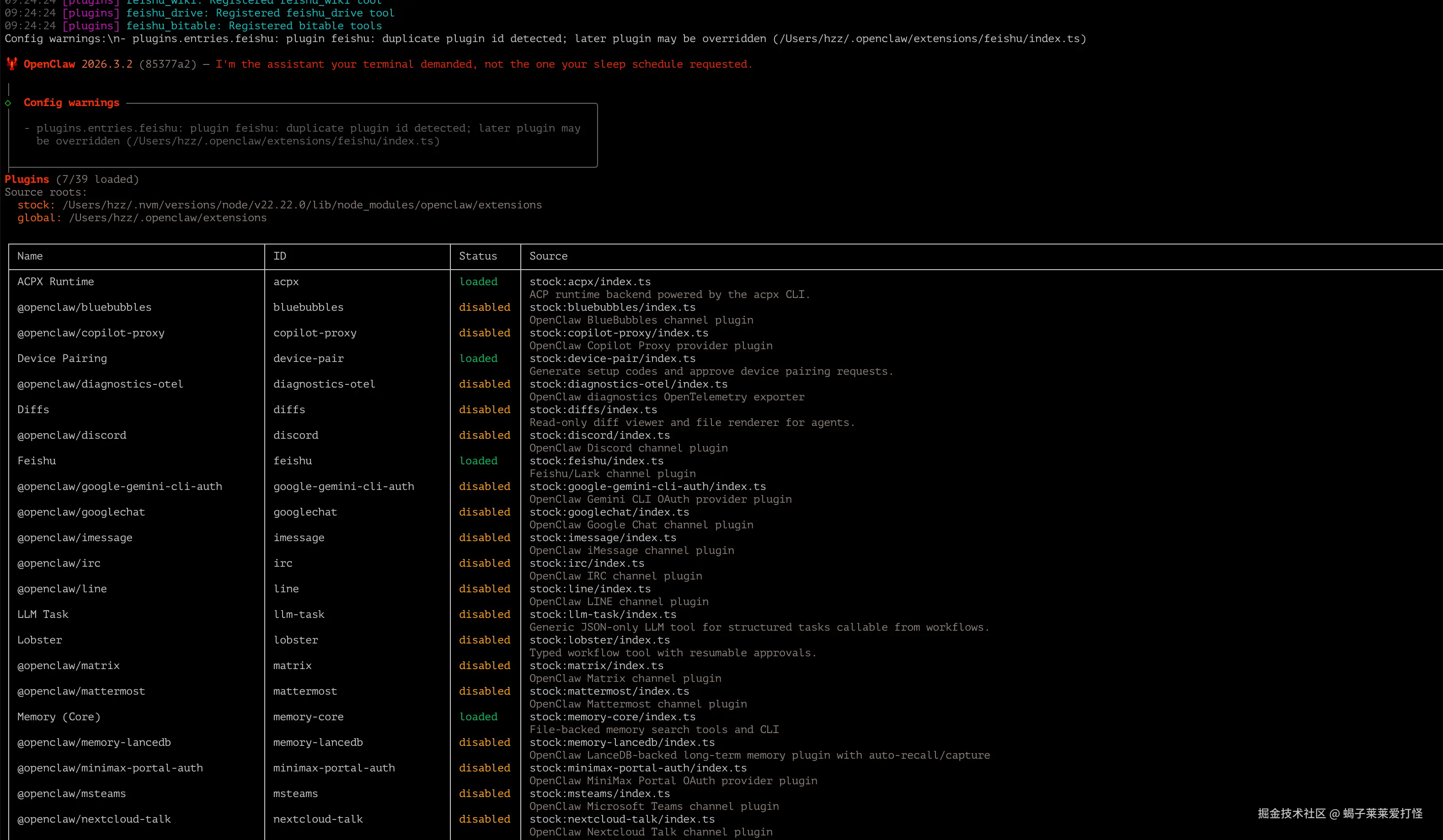Image resolution: width=1443 pixels, height=840 pixels.
Task: Click the Status column header
Action: click(x=477, y=256)
